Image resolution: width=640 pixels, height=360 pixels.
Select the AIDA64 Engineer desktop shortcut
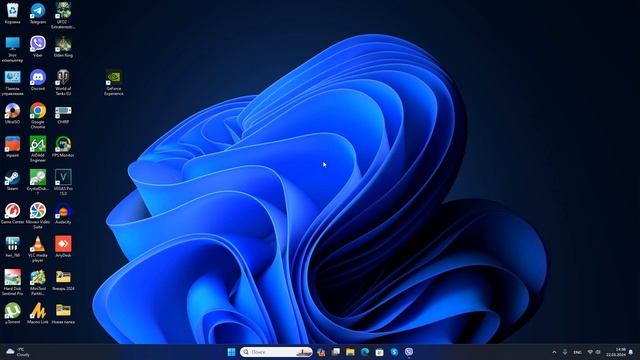tap(38, 149)
